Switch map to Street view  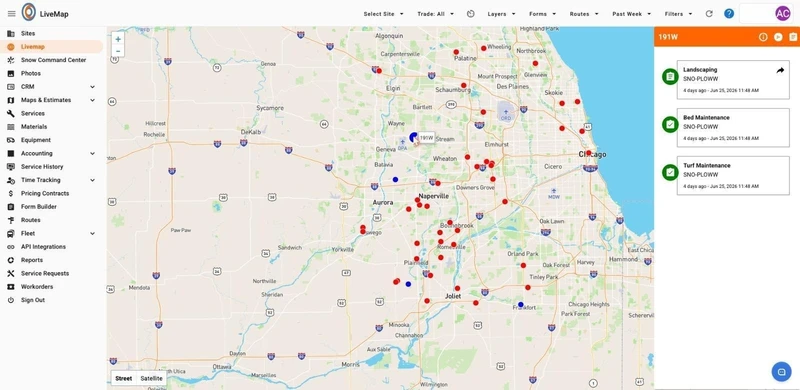pos(124,378)
